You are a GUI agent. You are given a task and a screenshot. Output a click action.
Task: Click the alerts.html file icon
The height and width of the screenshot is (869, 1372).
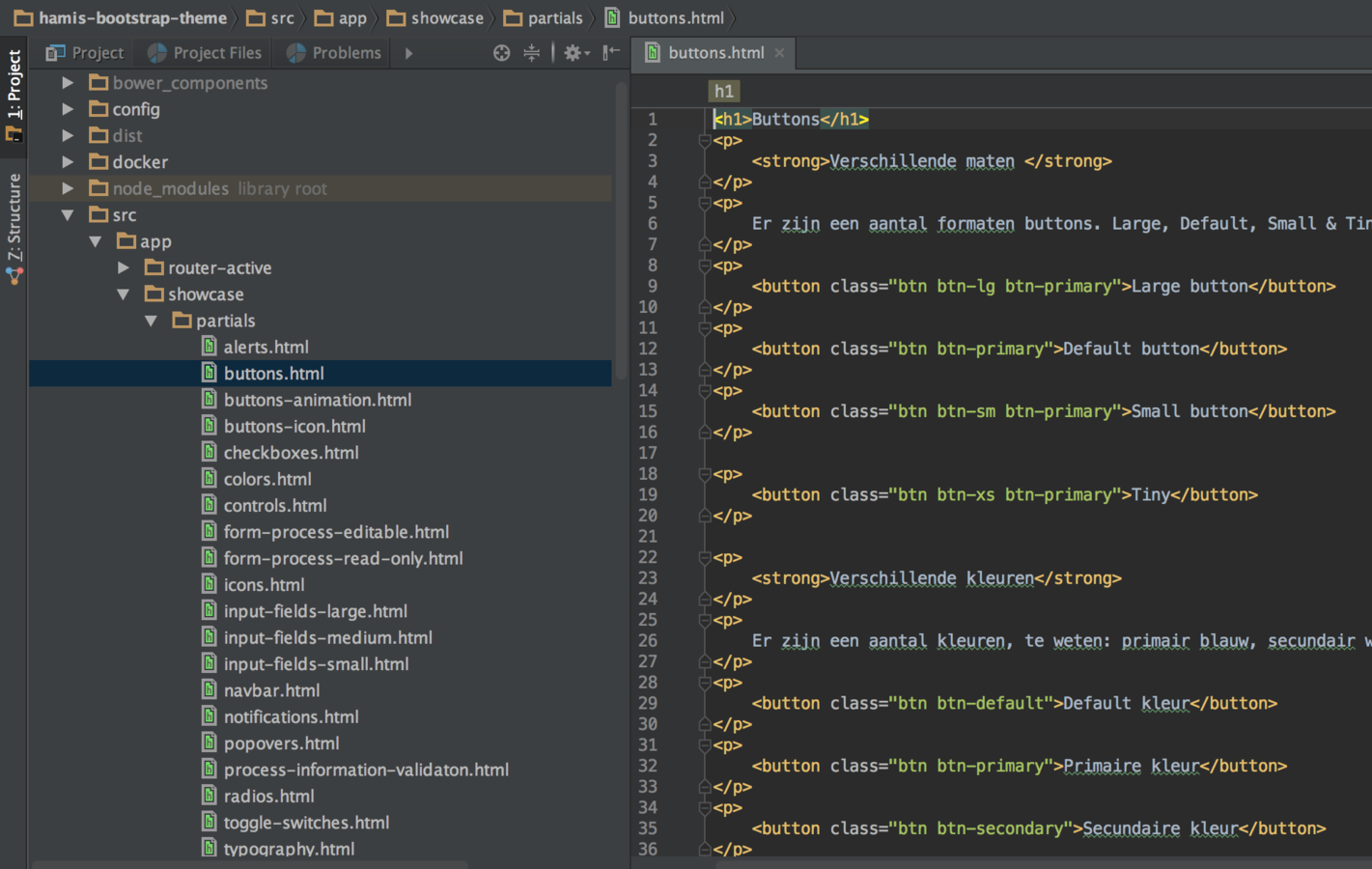209,347
